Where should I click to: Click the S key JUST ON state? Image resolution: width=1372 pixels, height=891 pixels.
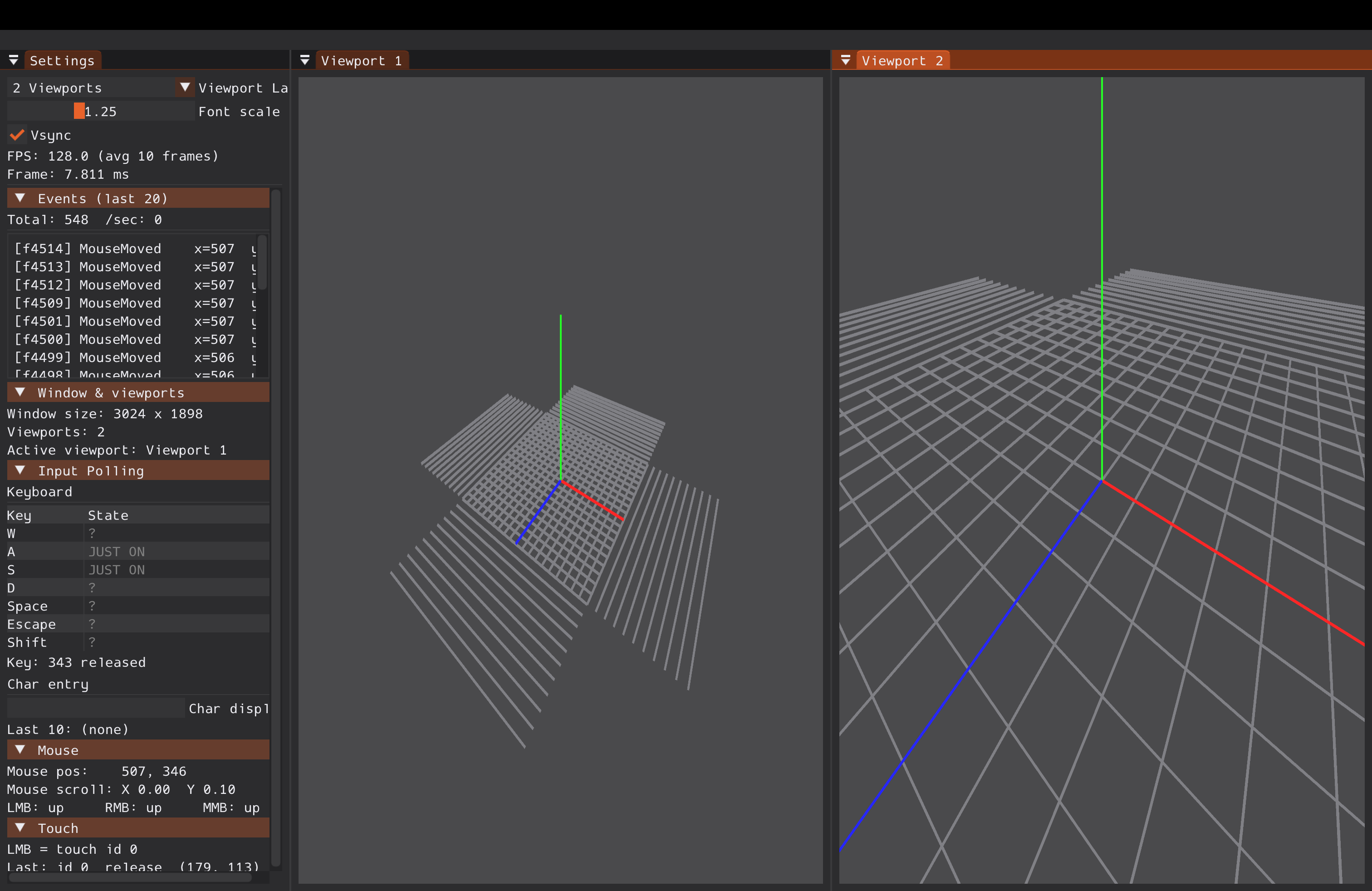point(117,569)
